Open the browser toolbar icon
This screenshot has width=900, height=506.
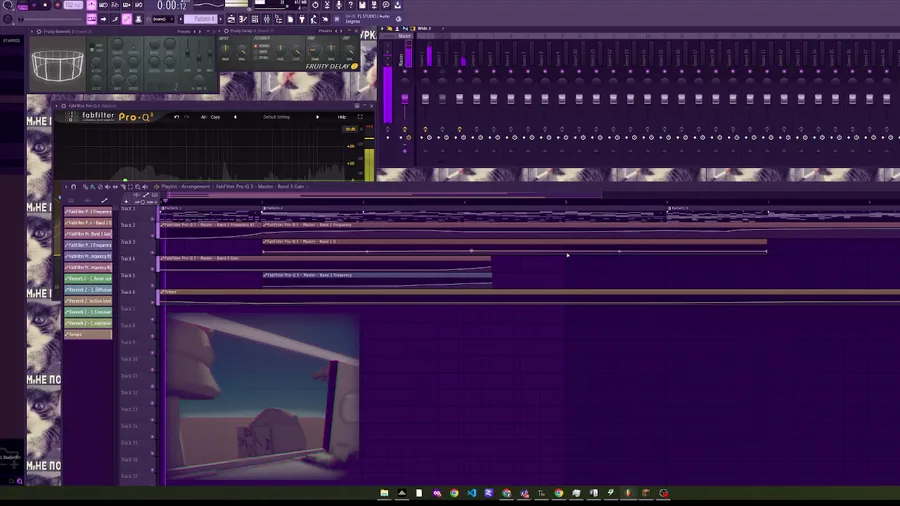[278, 19]
